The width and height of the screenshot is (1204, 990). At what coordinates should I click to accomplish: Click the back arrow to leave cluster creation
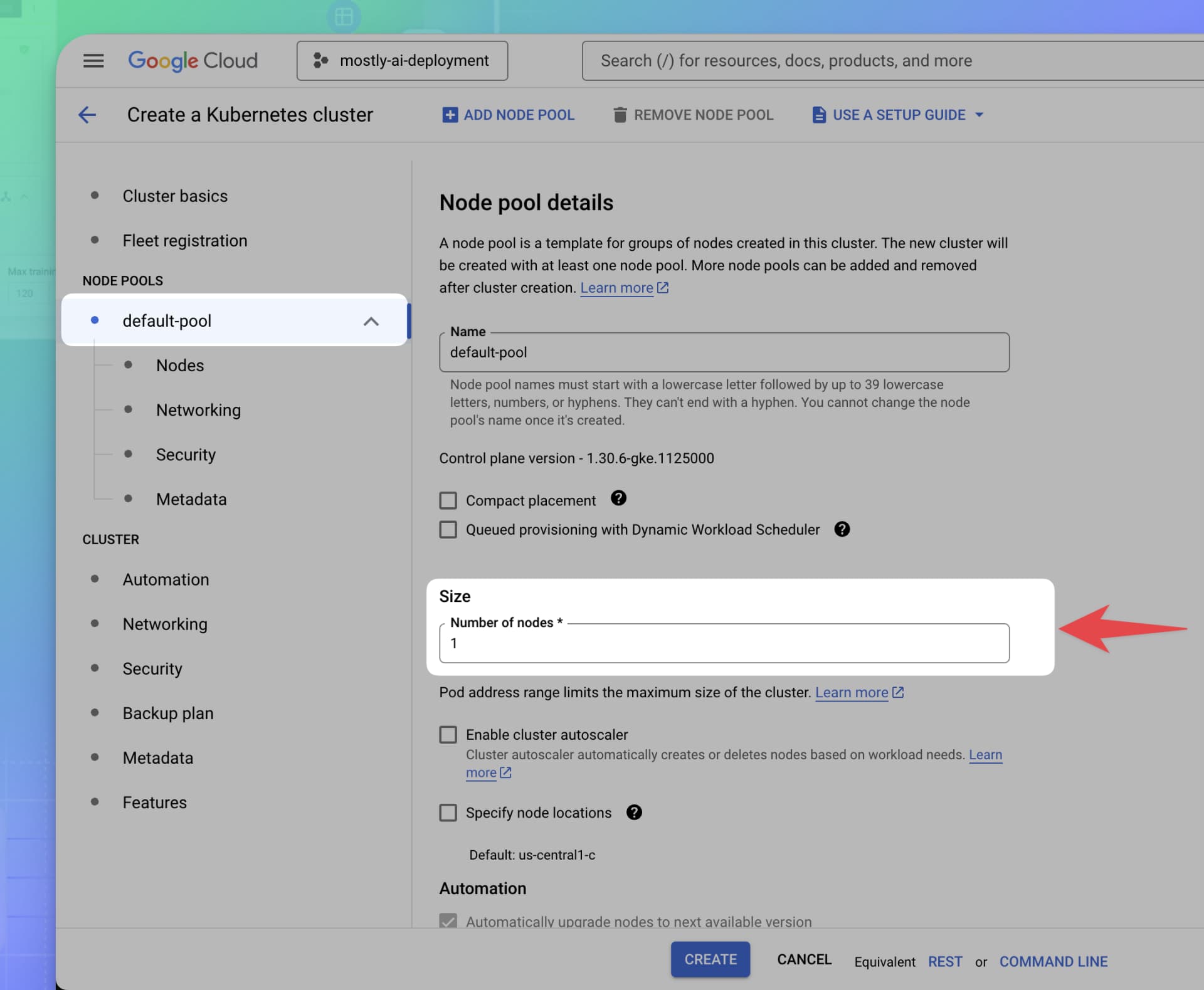[x=87, y=115]
